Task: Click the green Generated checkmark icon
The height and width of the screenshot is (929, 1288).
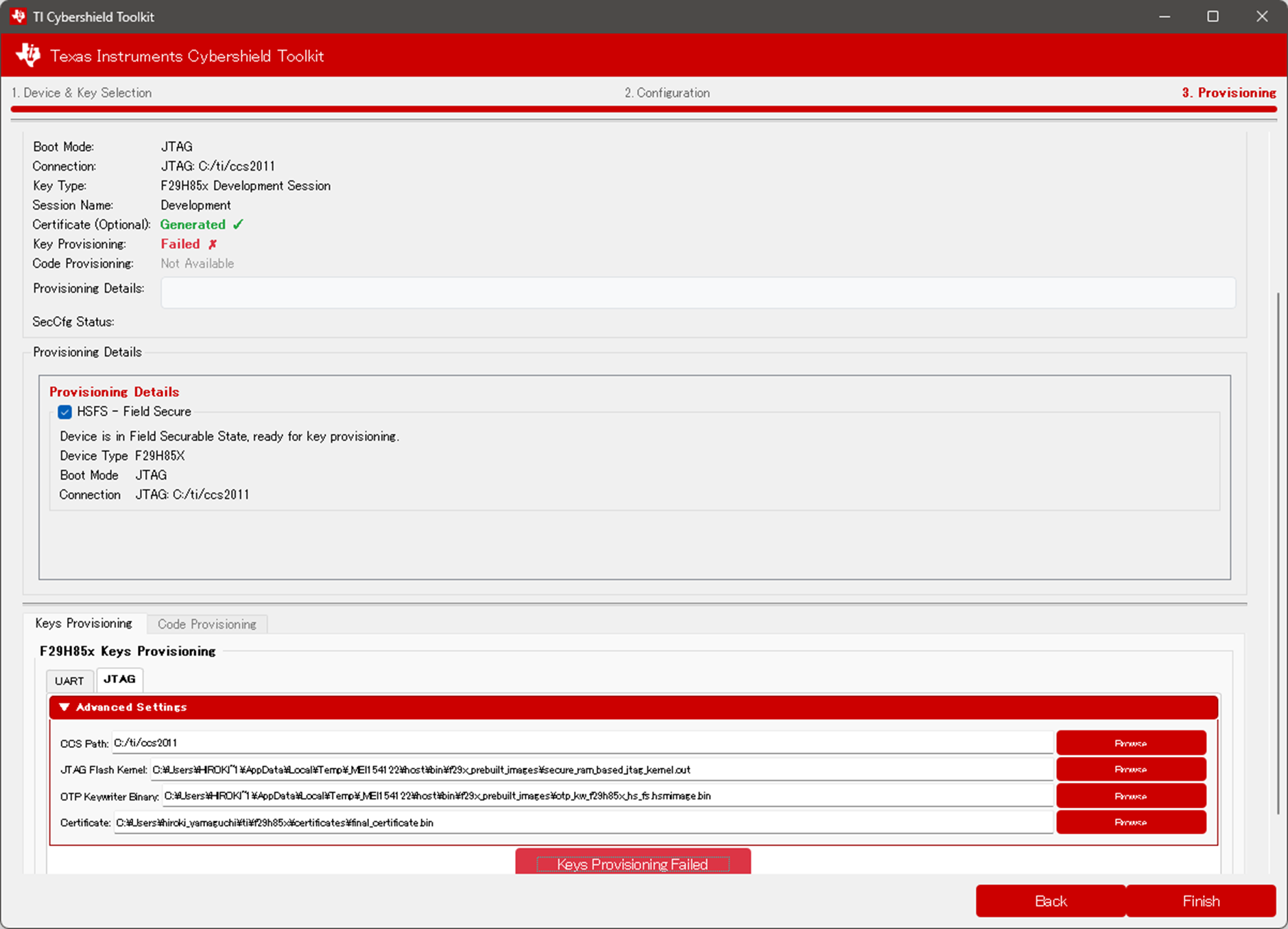Action: (238, 224)
